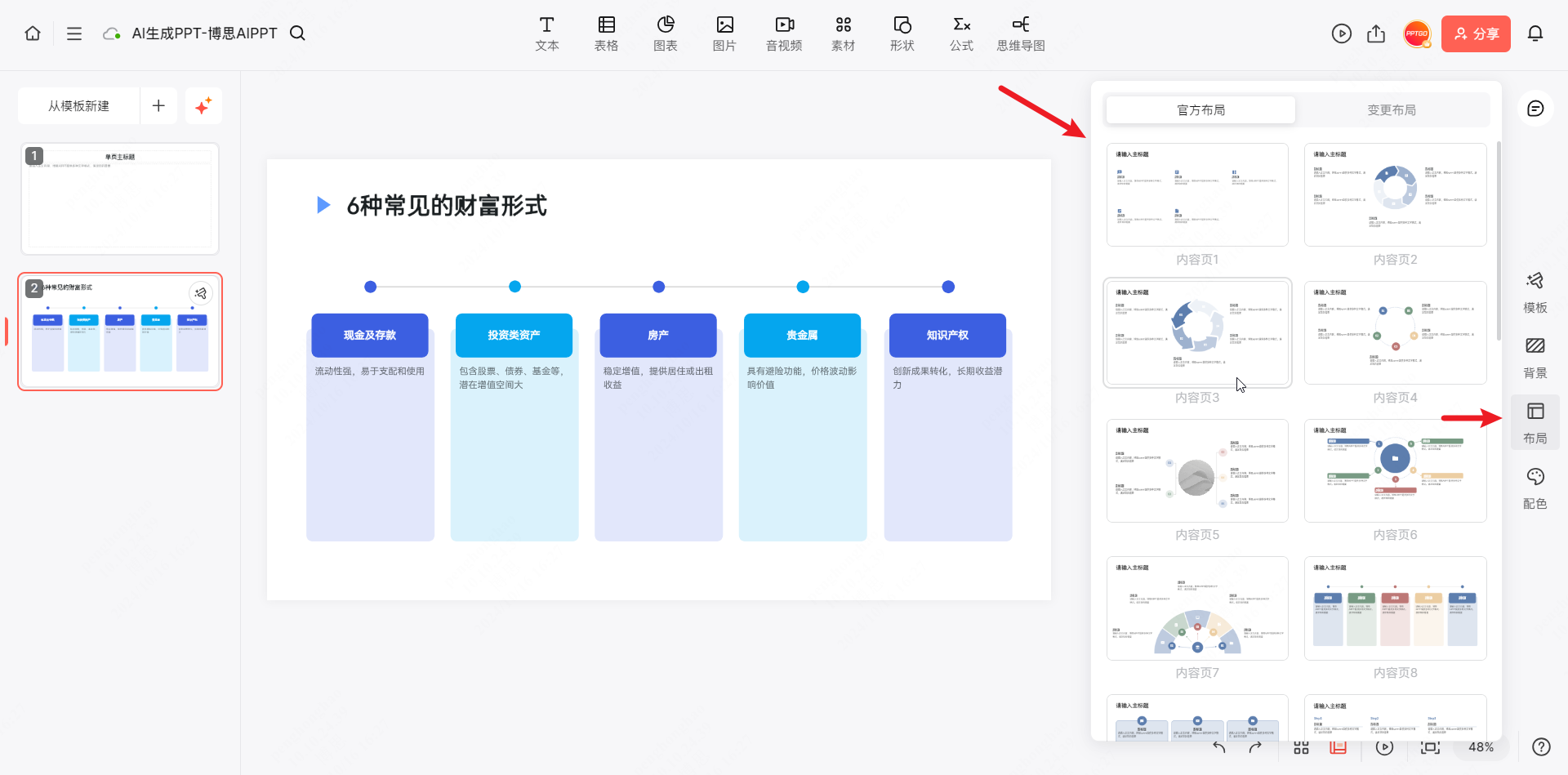Select the 投资类资产 card header
Image resolution: width=1568 pixels, height=775 pixels.
tap(514, 336)
